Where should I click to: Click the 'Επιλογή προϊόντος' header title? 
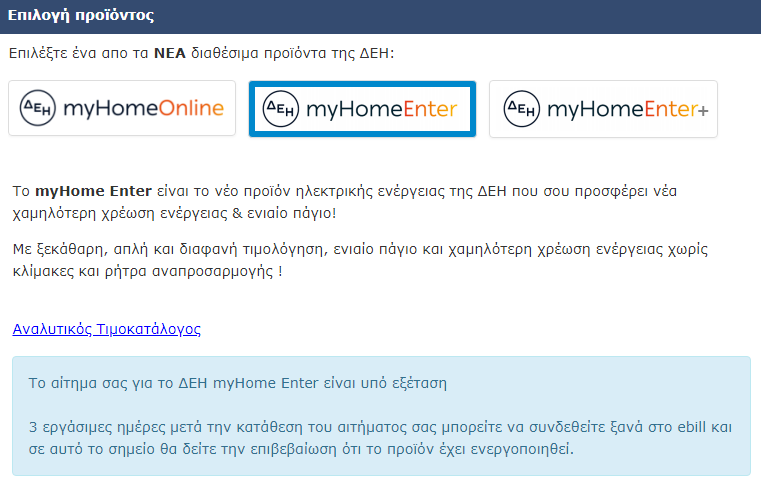(x=81, y=16)
